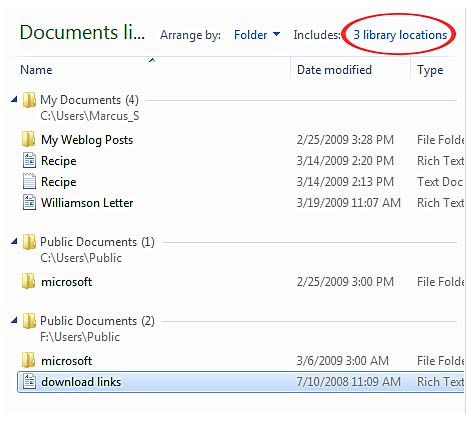
Task: Click the My Weblog Posts folder icon
Action: click(x=29, y=139)
